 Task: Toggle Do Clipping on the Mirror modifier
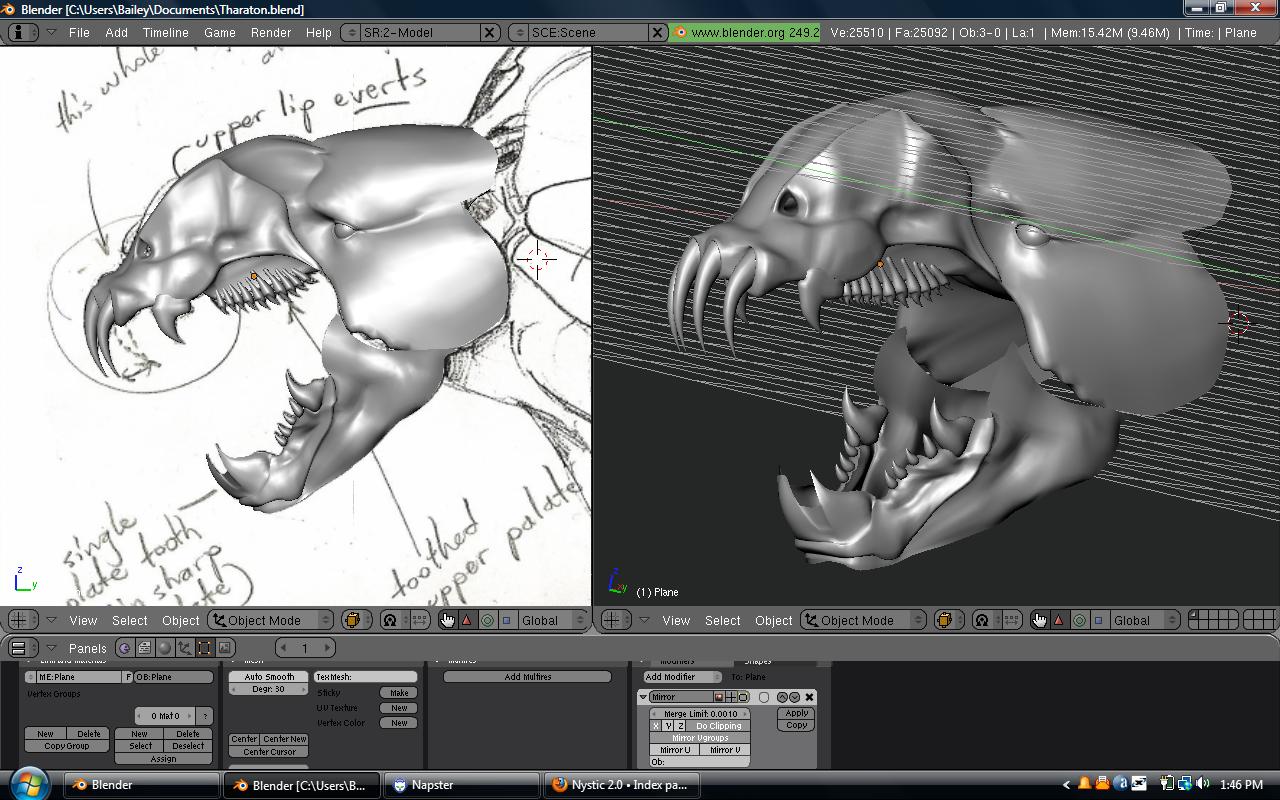(x=718, y=726)
